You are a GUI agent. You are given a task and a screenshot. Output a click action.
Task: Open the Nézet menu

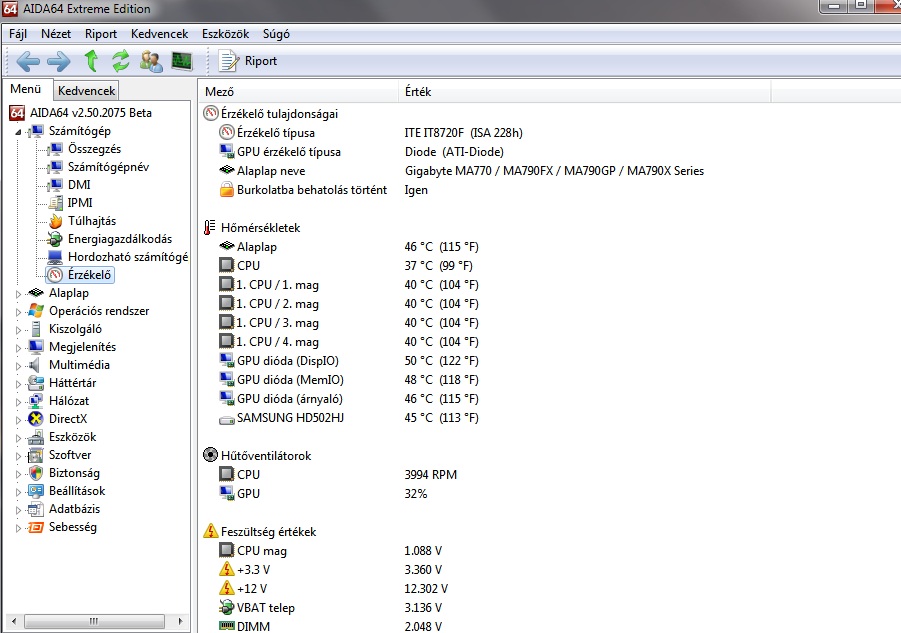click(56, 34)
